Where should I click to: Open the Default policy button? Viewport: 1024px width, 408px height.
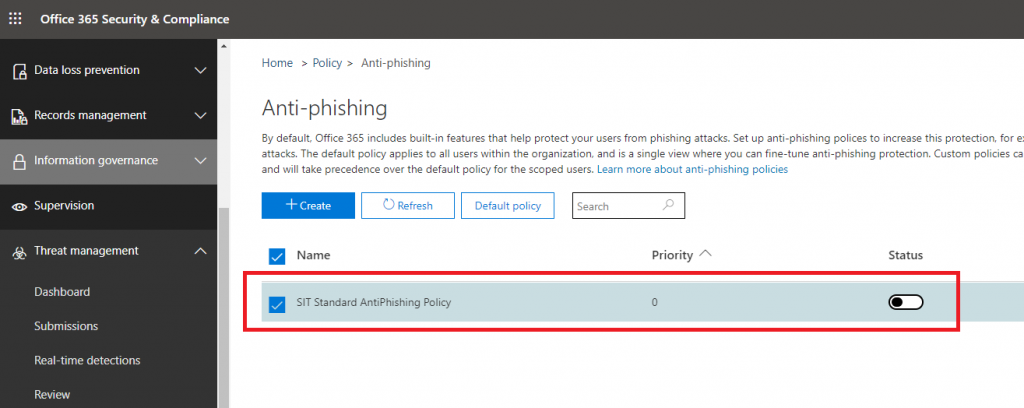point(507,206)
